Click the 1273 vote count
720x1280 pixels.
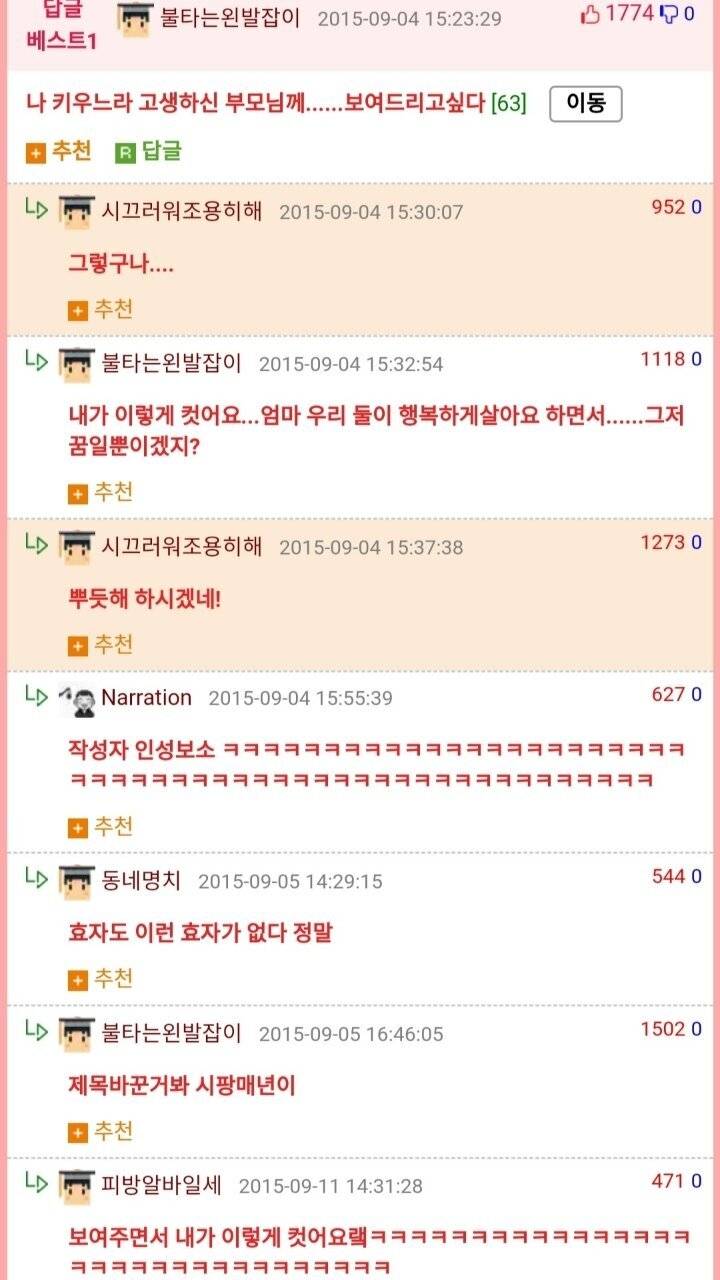point(663,542)
